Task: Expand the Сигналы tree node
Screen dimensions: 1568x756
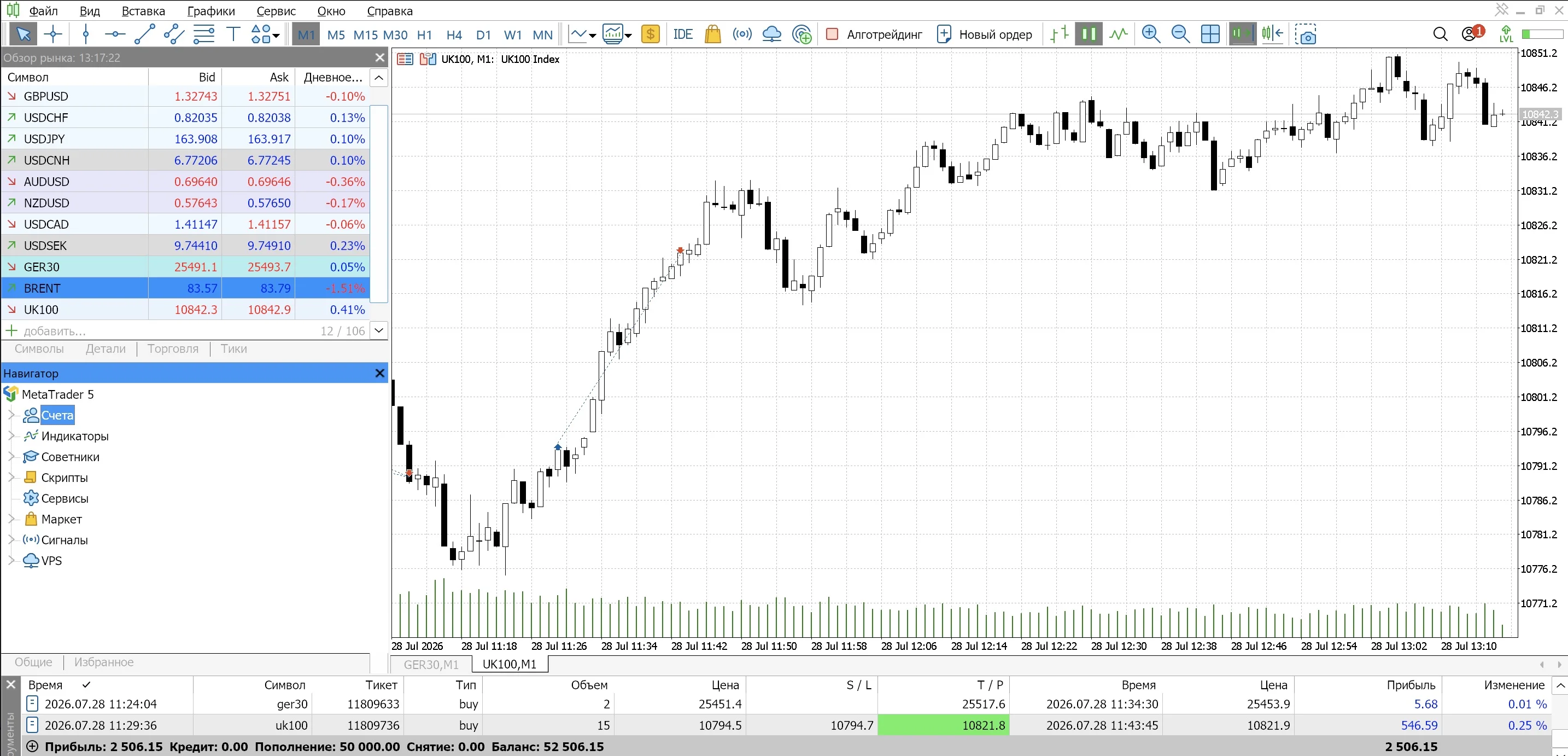Action: pyautogui.click(x=11, y=540)
